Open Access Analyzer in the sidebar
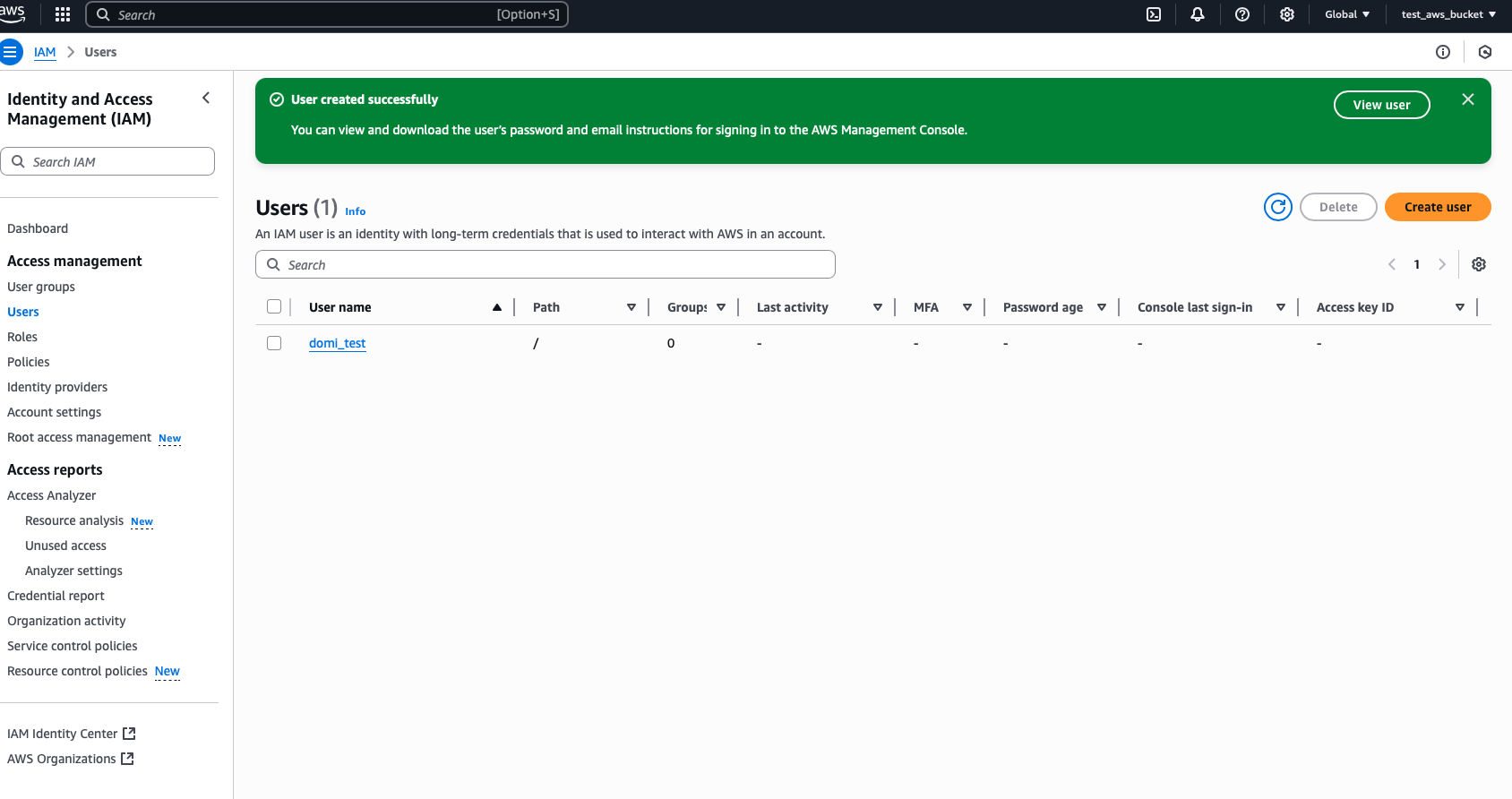1512x799 pixels. (52, 495)
